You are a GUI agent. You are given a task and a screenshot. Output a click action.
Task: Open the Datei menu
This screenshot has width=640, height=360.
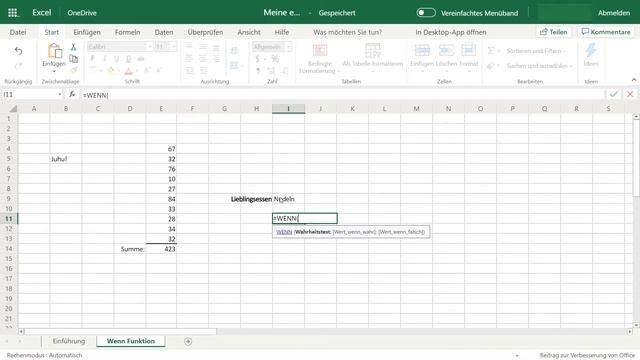click(18, 32)
